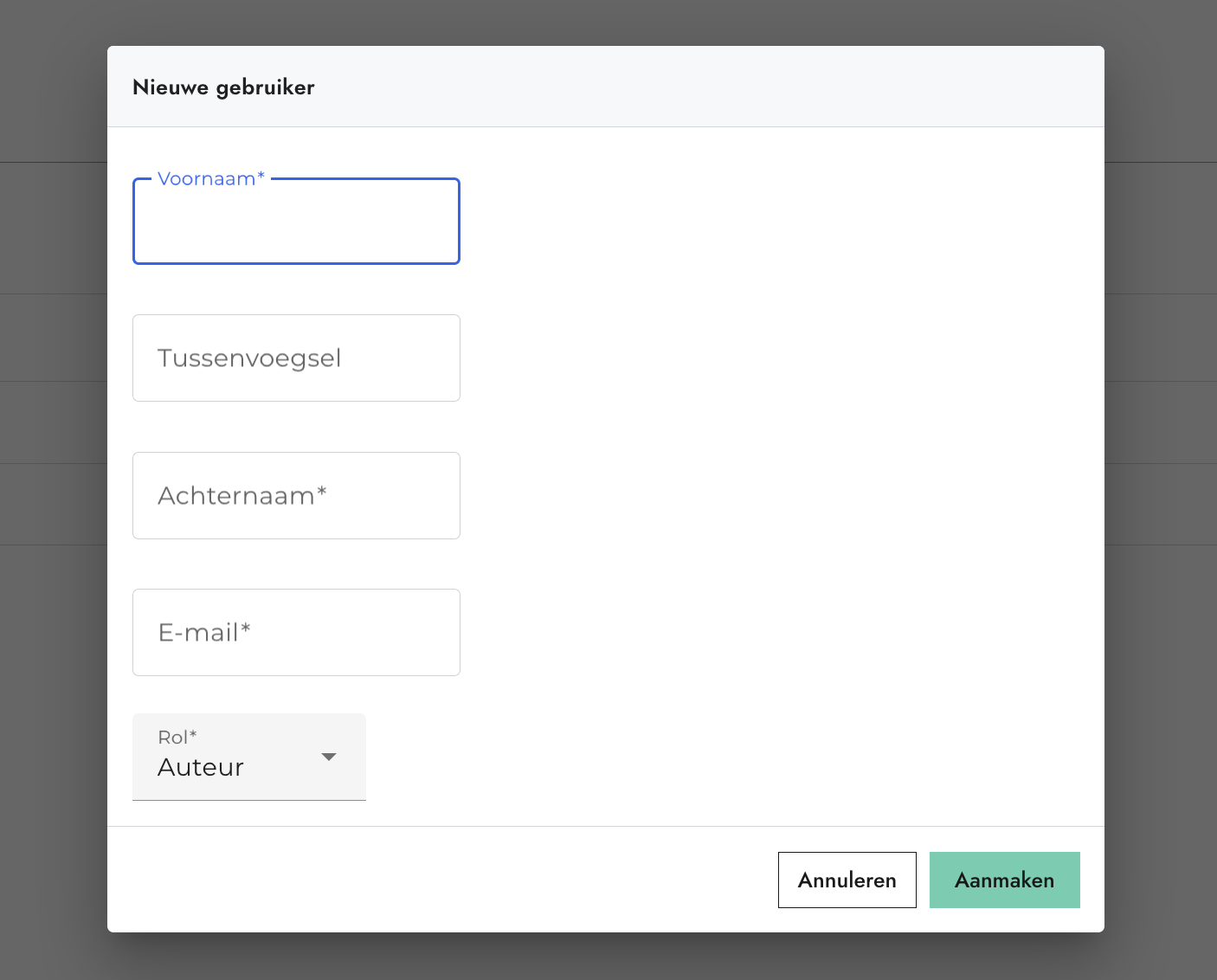
Task: Focus the Tussenvoegsel text field
Action: [x=296, y=358]
